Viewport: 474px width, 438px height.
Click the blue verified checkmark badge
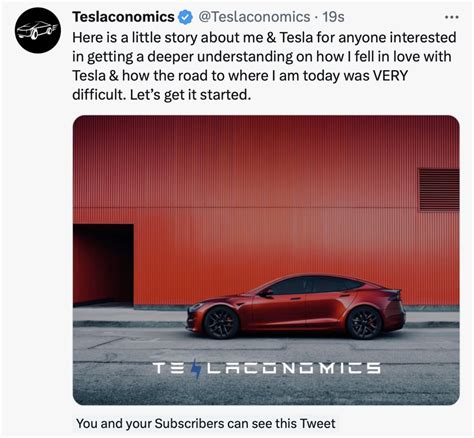[185, 17]
